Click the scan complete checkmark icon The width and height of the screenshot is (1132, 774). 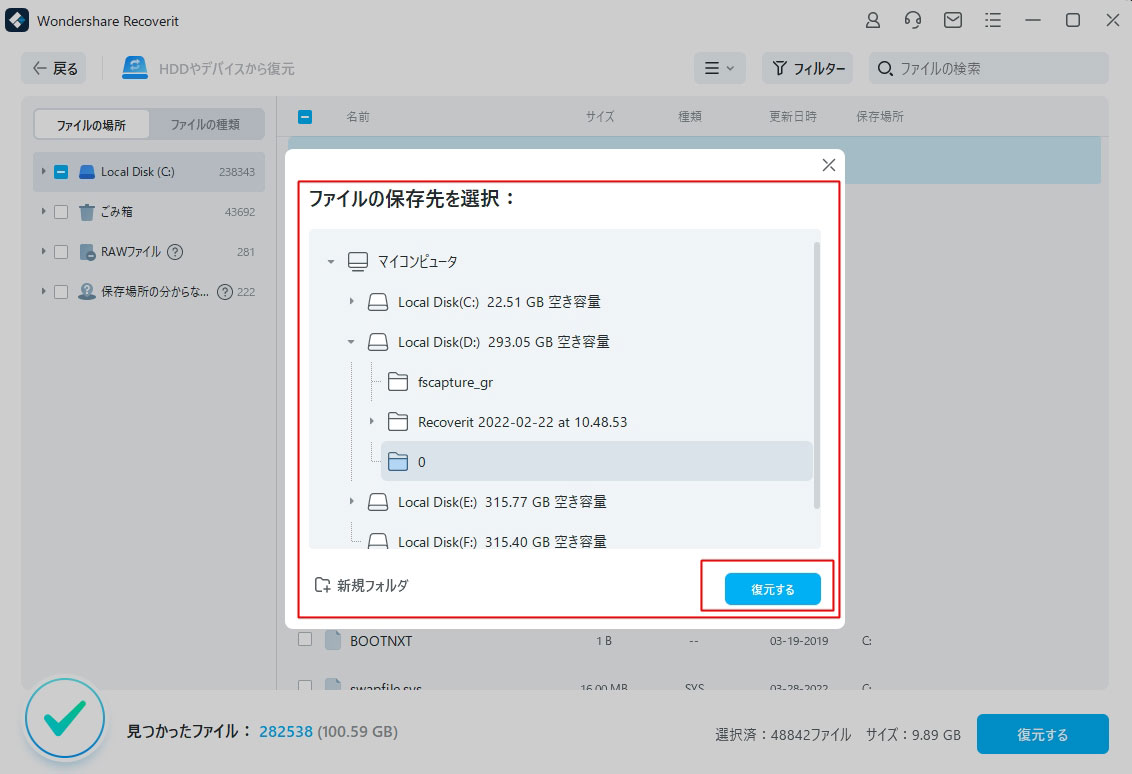65,718
